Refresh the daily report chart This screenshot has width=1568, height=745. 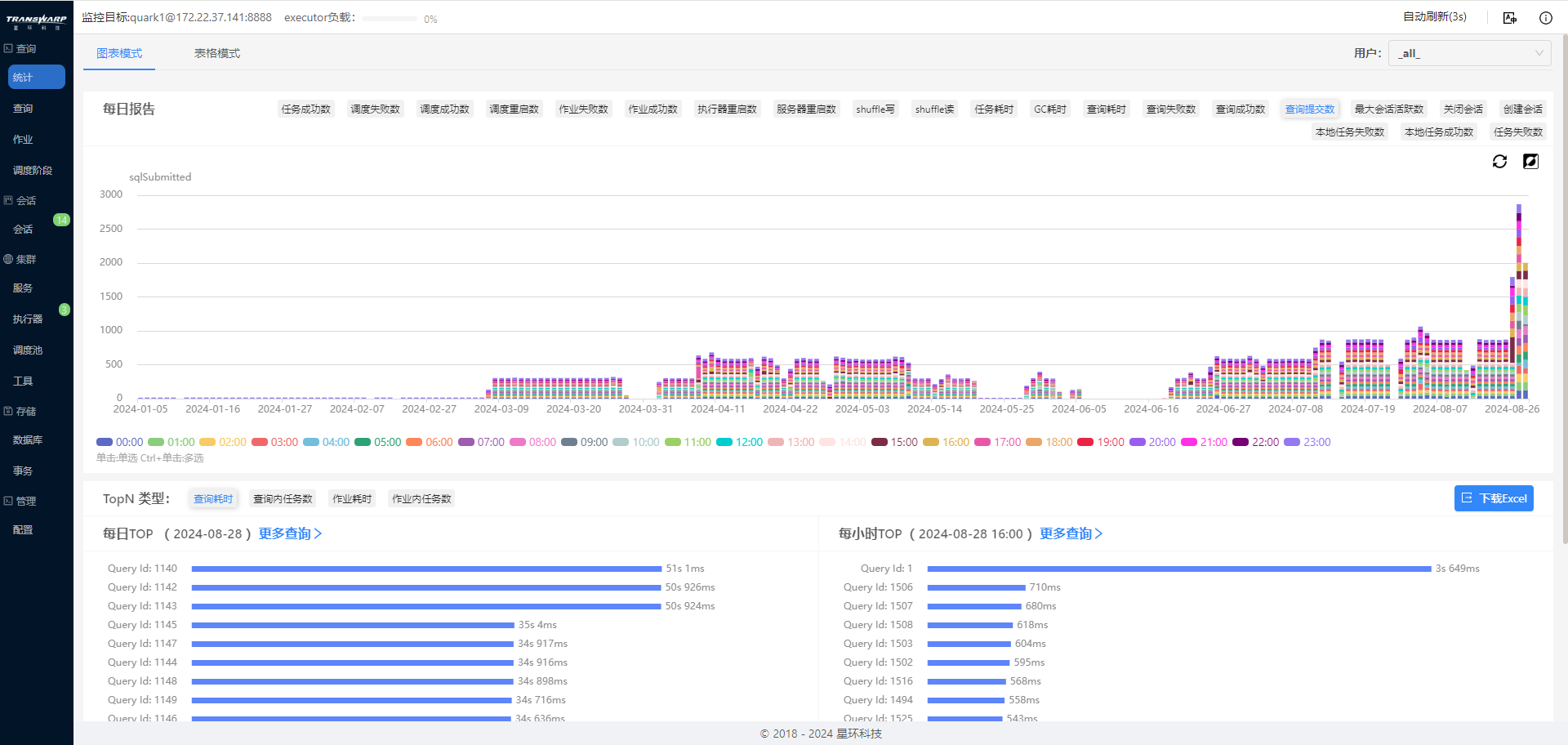(x=1499, y=162)
